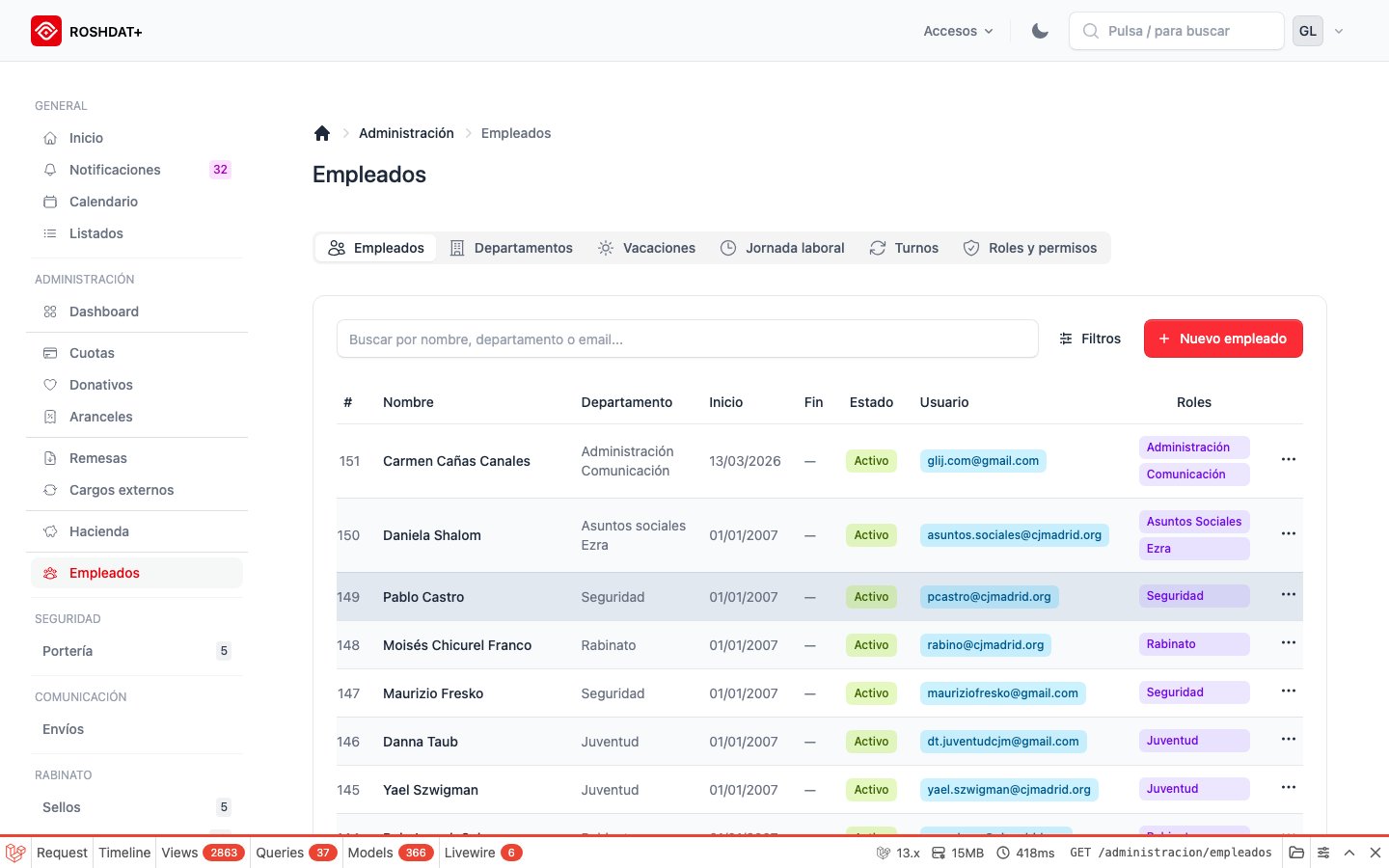Toggle debug bar settings sliders icon
The height and width of the screenshot is (868, 1389).
1323,853
